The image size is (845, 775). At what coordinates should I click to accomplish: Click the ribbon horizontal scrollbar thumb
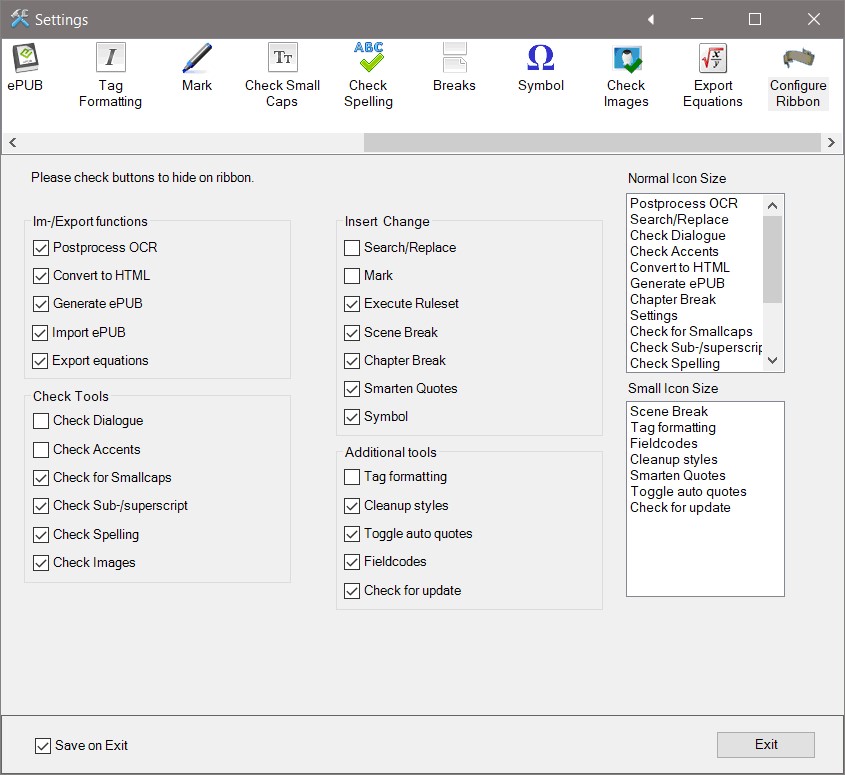(x=592, y=142)
